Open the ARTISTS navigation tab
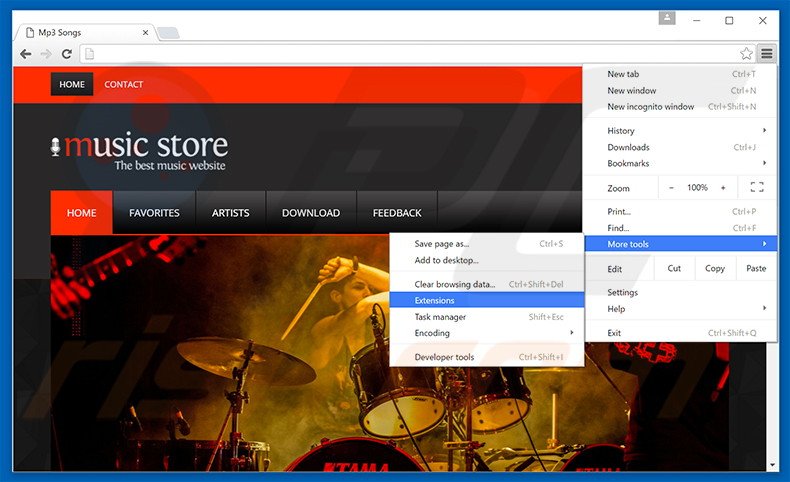 [230, 213]
